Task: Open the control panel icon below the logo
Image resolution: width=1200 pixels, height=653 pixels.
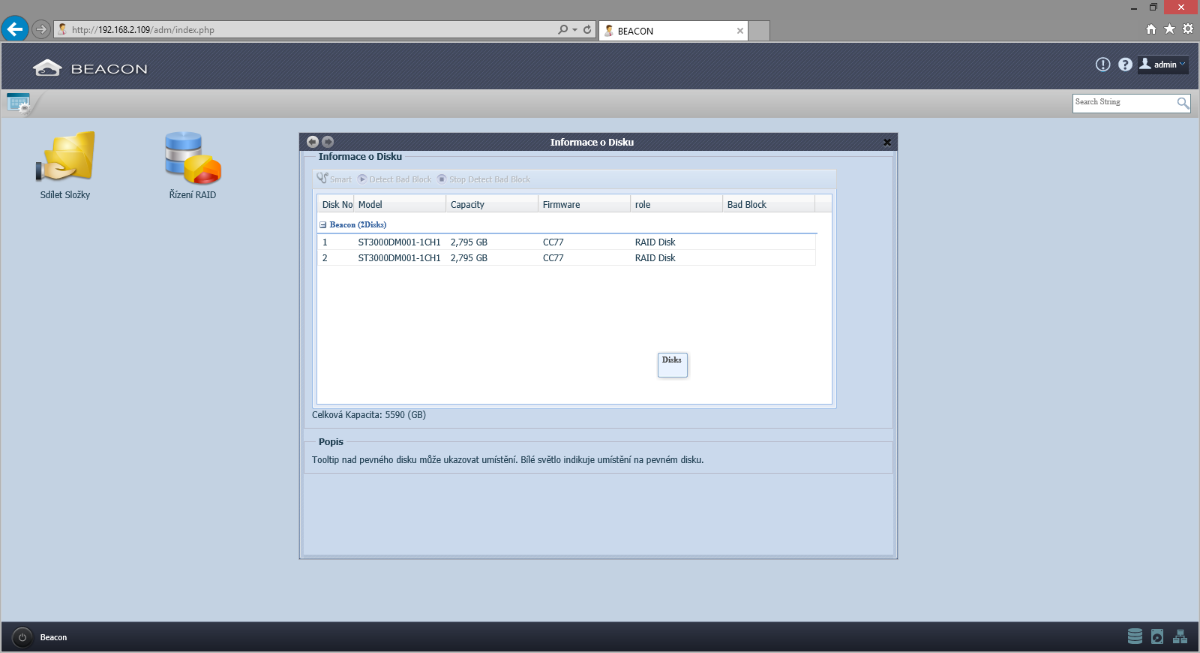Action: (x=18, y=101)
